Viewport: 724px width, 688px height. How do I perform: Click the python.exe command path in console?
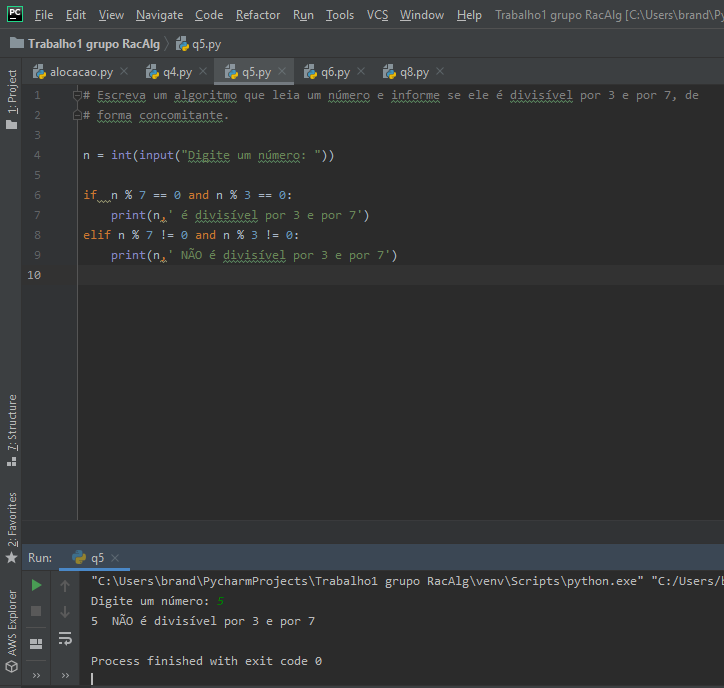pos(367,581)
